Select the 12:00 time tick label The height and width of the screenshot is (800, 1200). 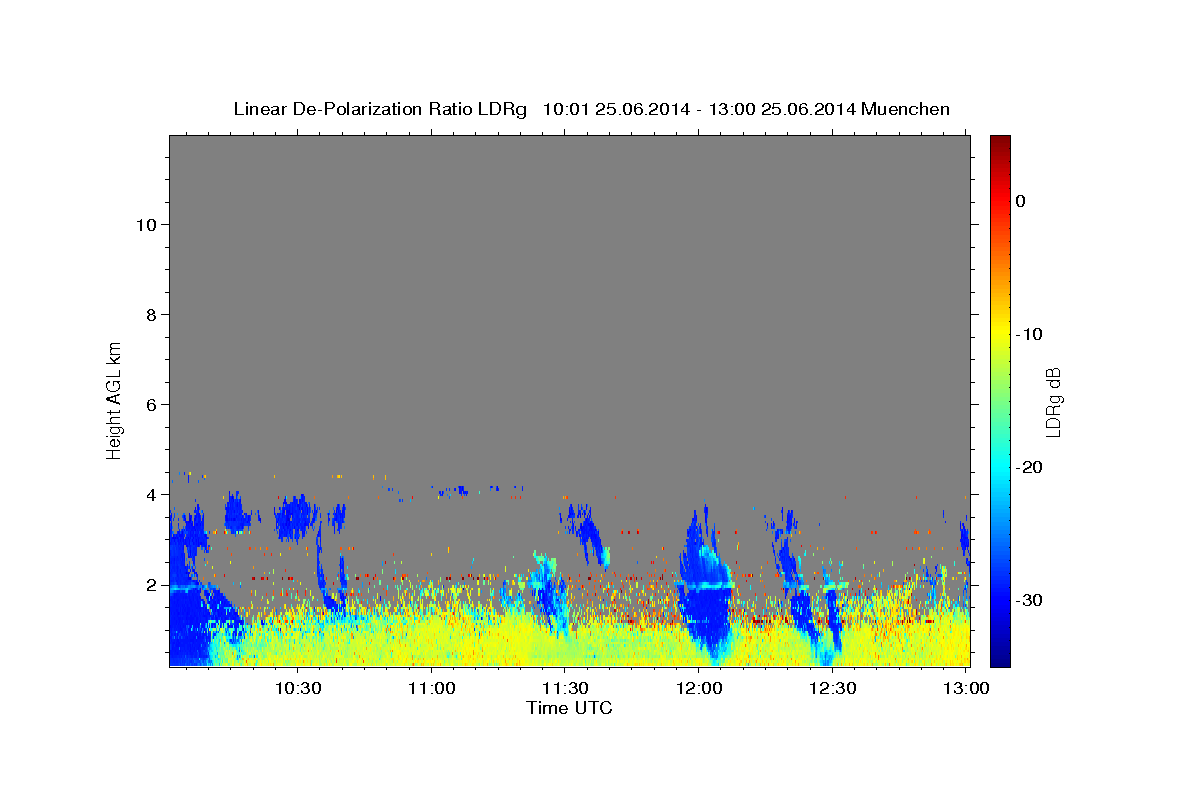(x=699, y=688)
